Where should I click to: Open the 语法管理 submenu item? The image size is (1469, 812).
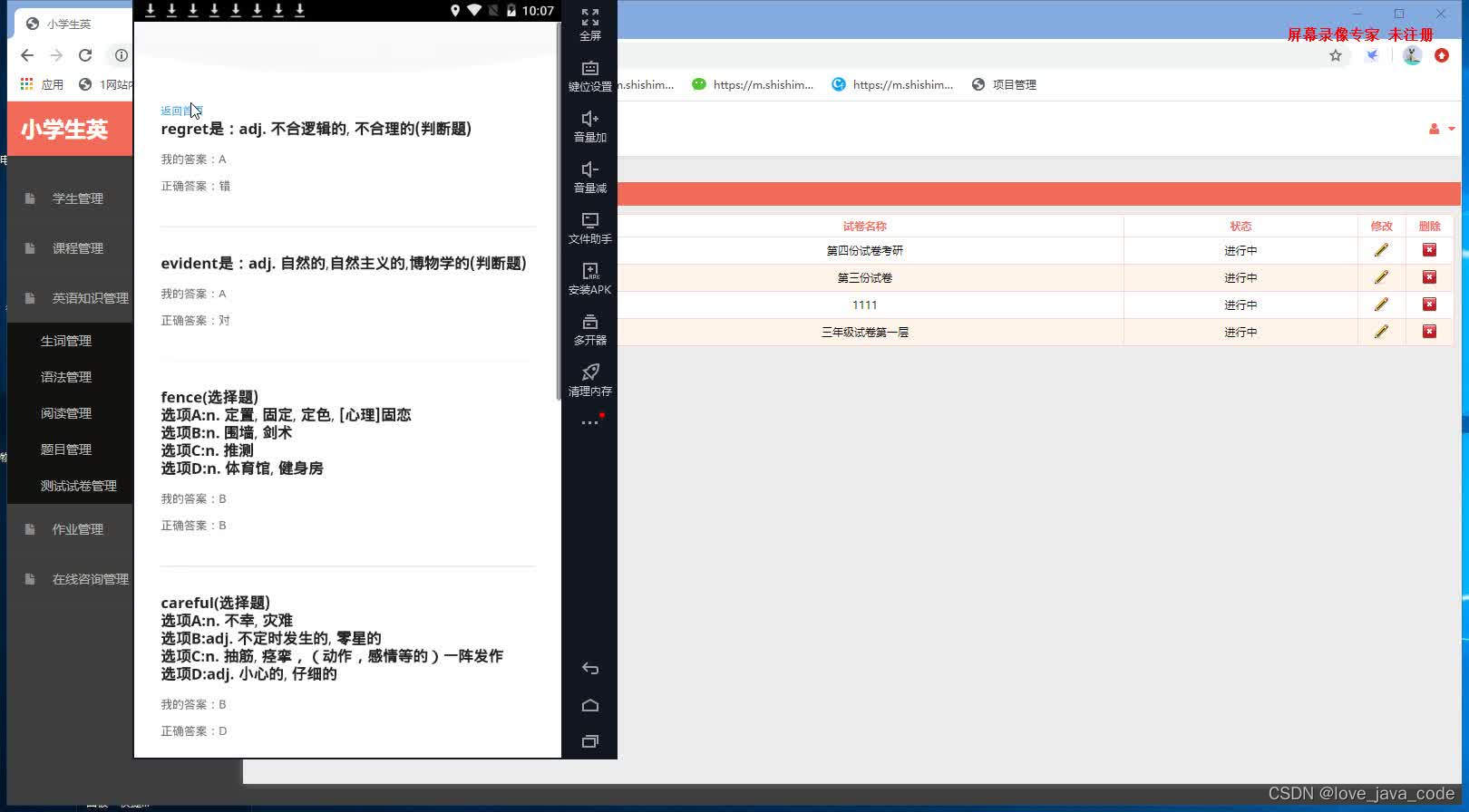(x=66, y=377)
